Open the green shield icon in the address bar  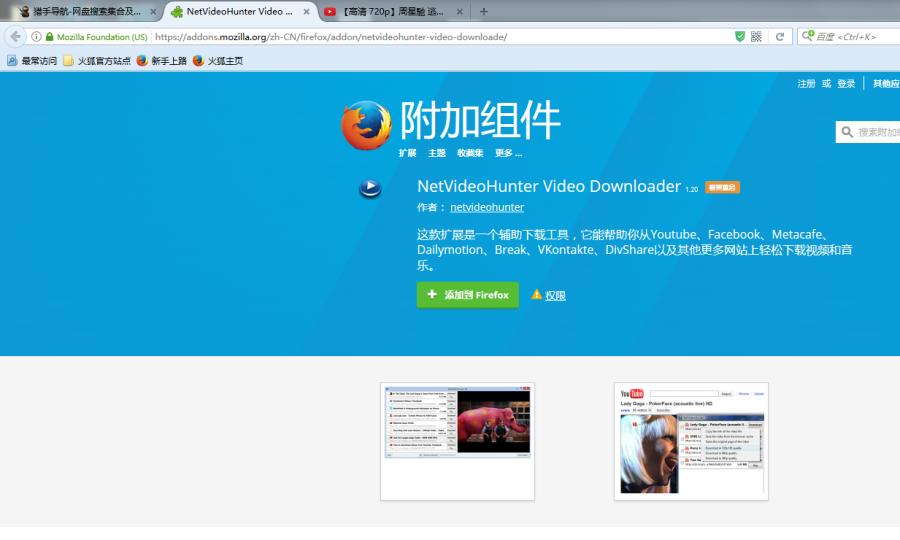(740, 37)
